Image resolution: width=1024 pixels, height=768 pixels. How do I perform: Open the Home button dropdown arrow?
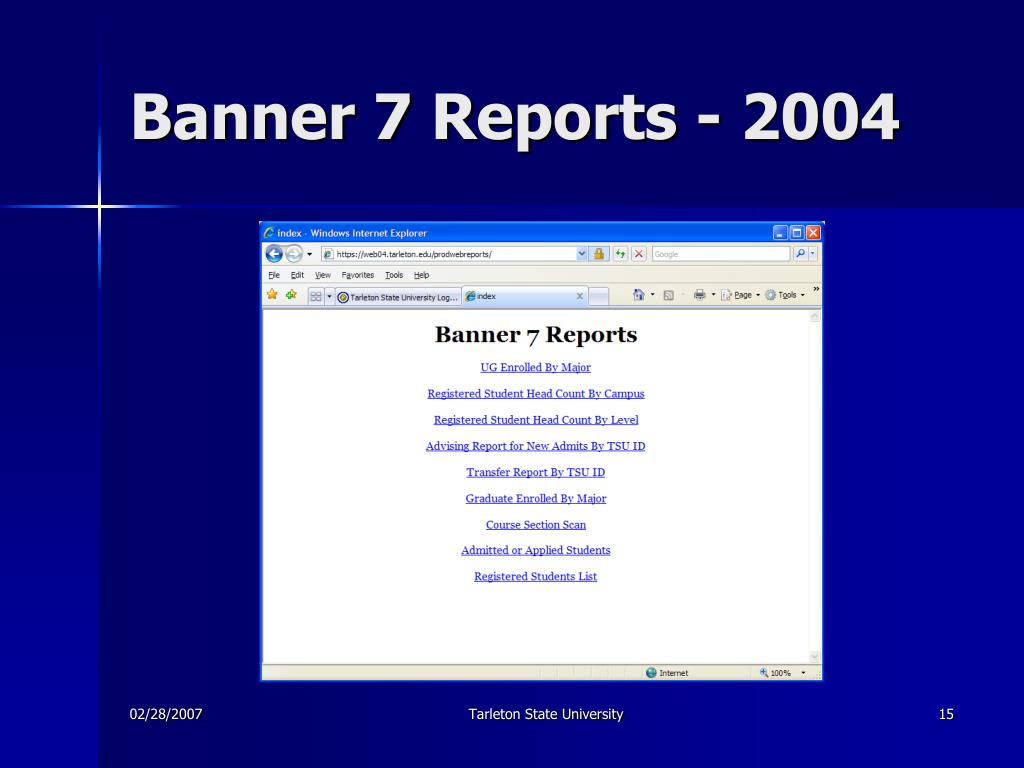pos(652,295)
